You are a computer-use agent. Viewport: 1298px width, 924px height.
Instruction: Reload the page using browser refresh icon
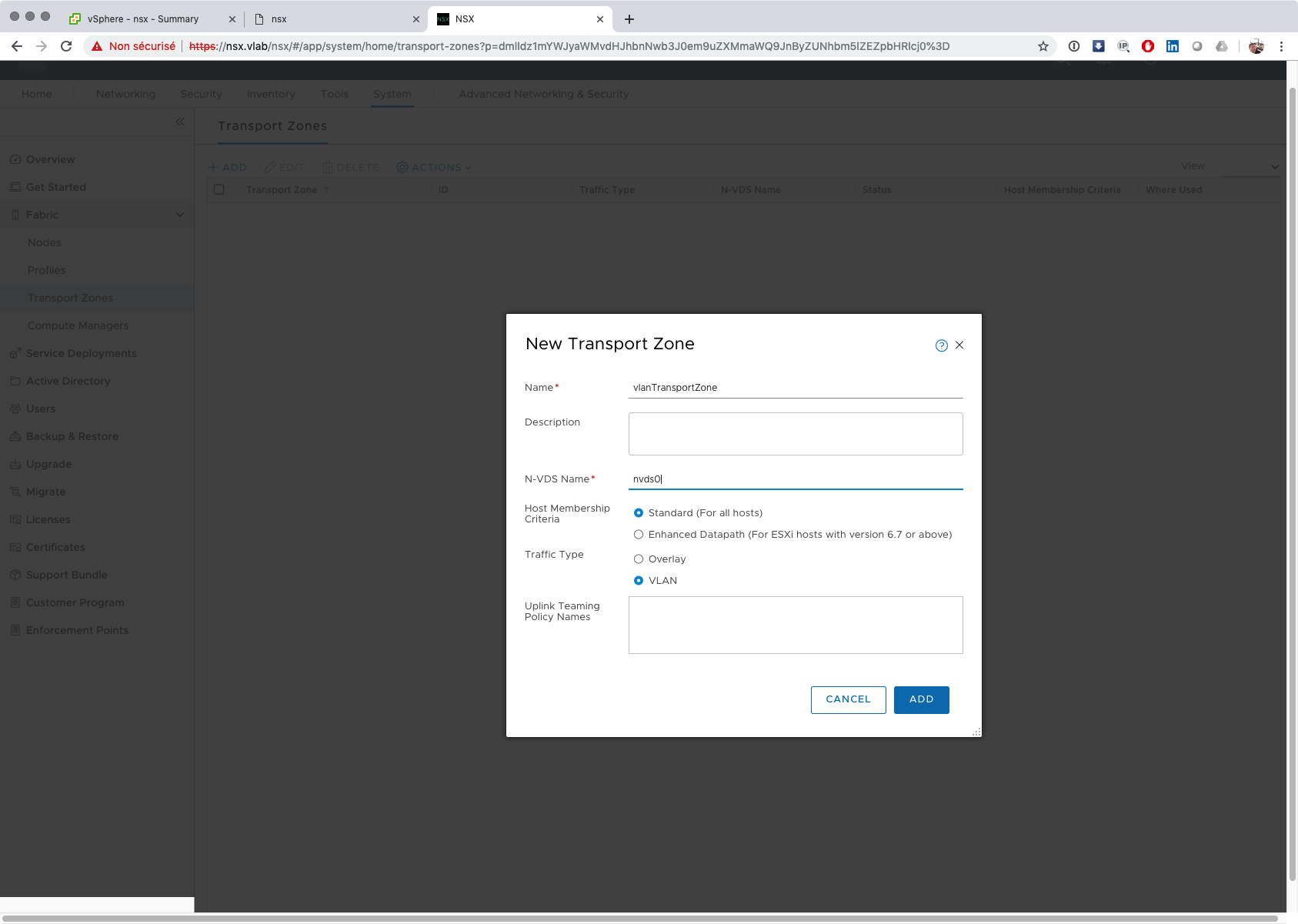click(x=66, y=46)
